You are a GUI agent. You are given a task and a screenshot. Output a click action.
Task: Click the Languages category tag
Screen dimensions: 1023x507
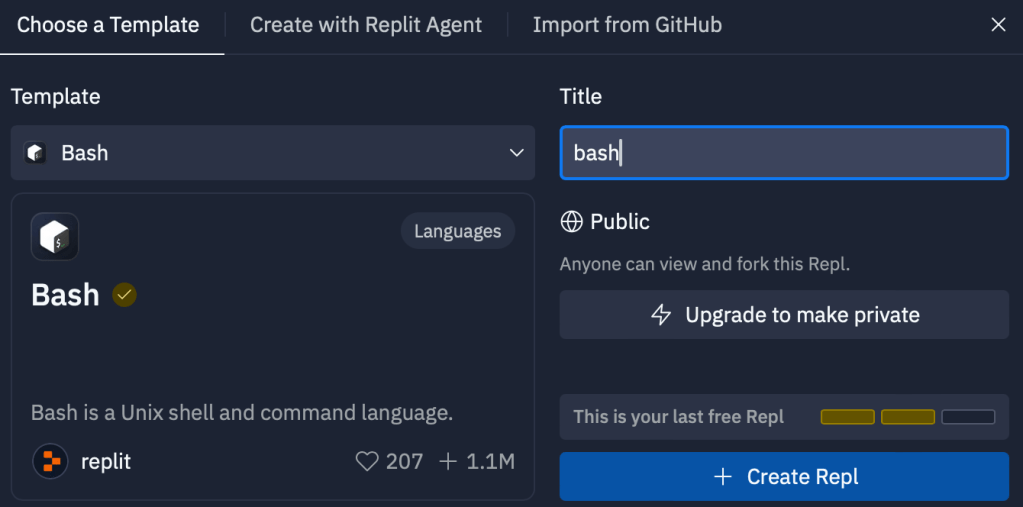[x=457, y=231]
